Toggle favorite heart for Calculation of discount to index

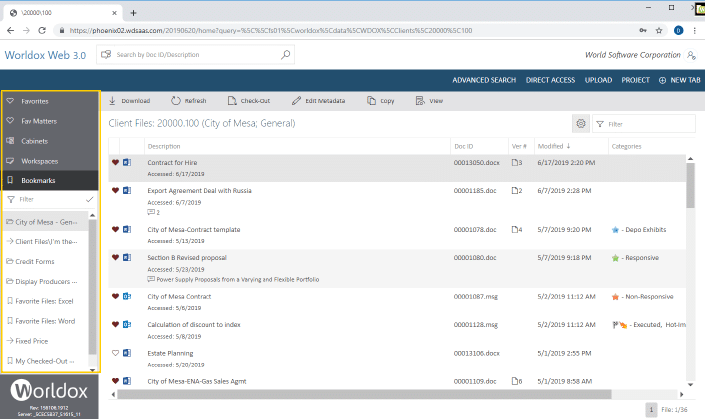click(116, 324)
